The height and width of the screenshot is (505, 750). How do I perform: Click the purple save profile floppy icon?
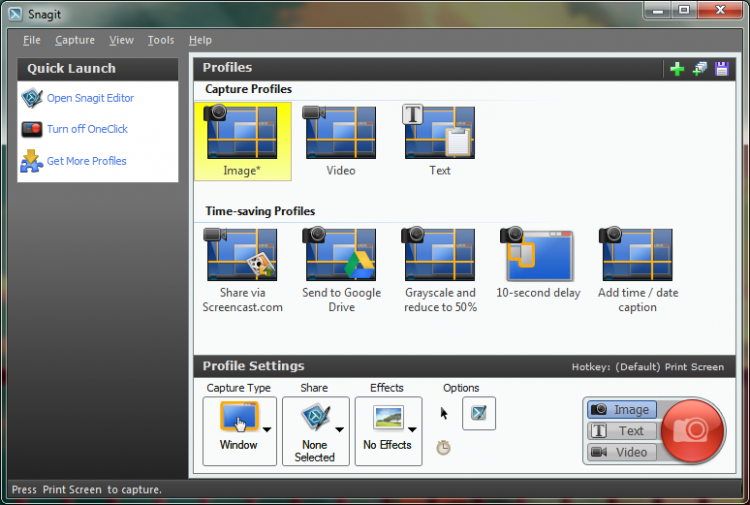coord(721,69)
